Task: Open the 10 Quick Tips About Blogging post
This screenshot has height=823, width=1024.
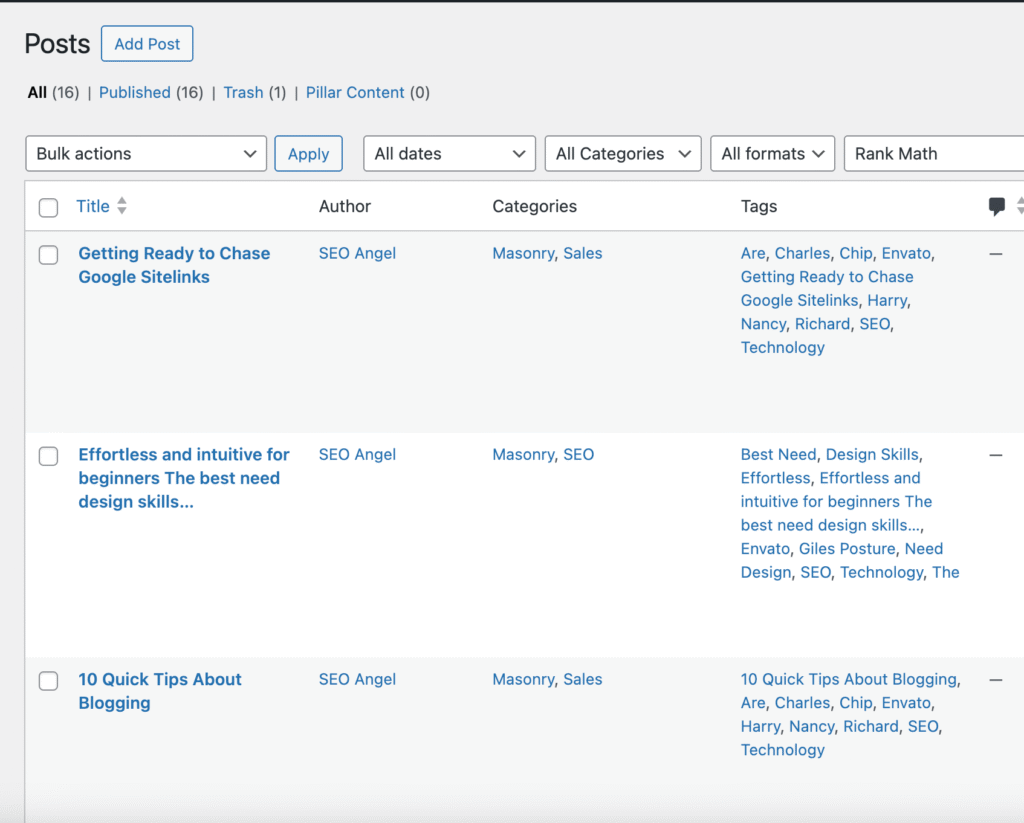Action: (160, 691)
